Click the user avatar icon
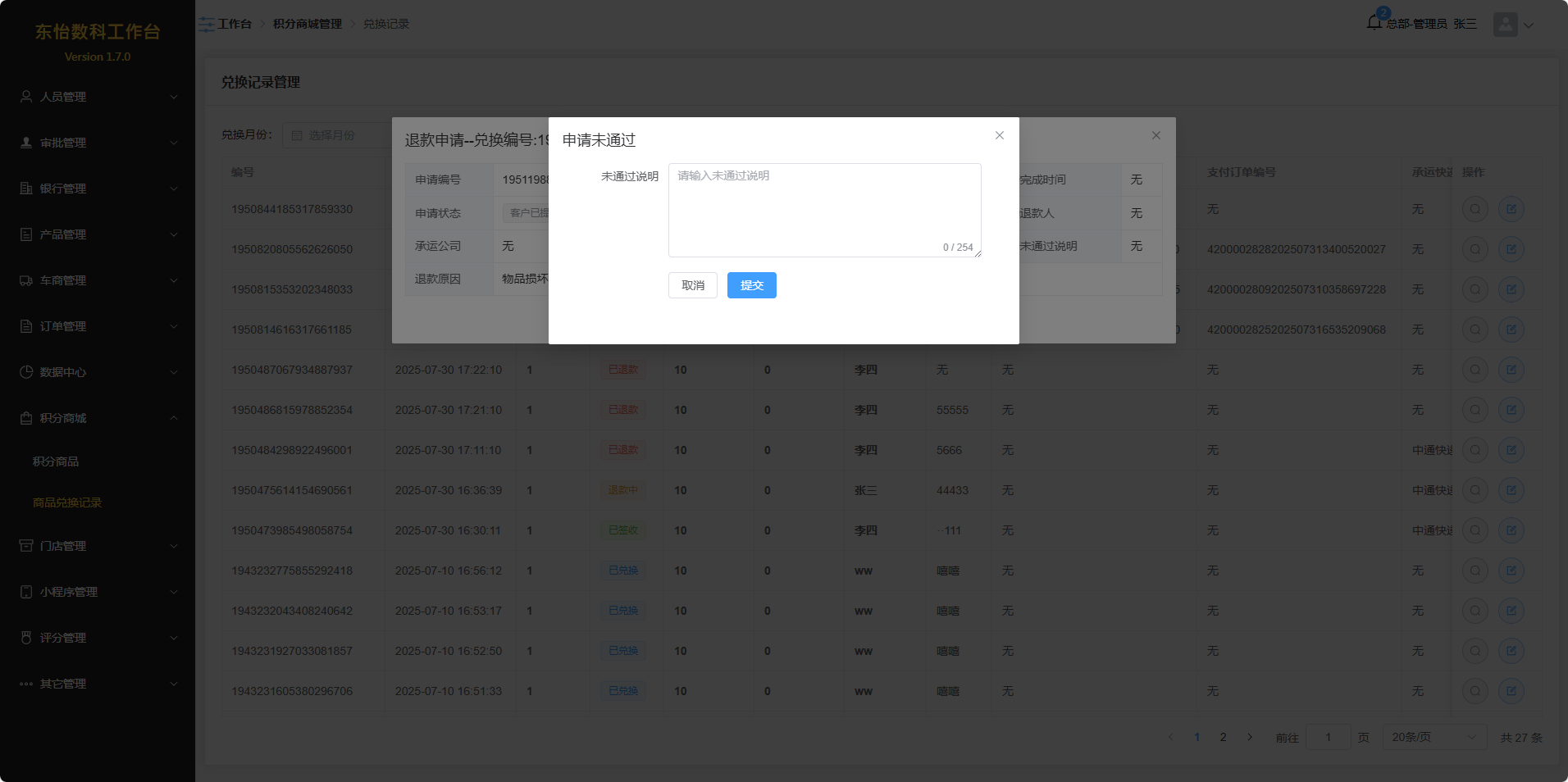Viewport: 1568px width, 782px height. [x=1505, y=25]
